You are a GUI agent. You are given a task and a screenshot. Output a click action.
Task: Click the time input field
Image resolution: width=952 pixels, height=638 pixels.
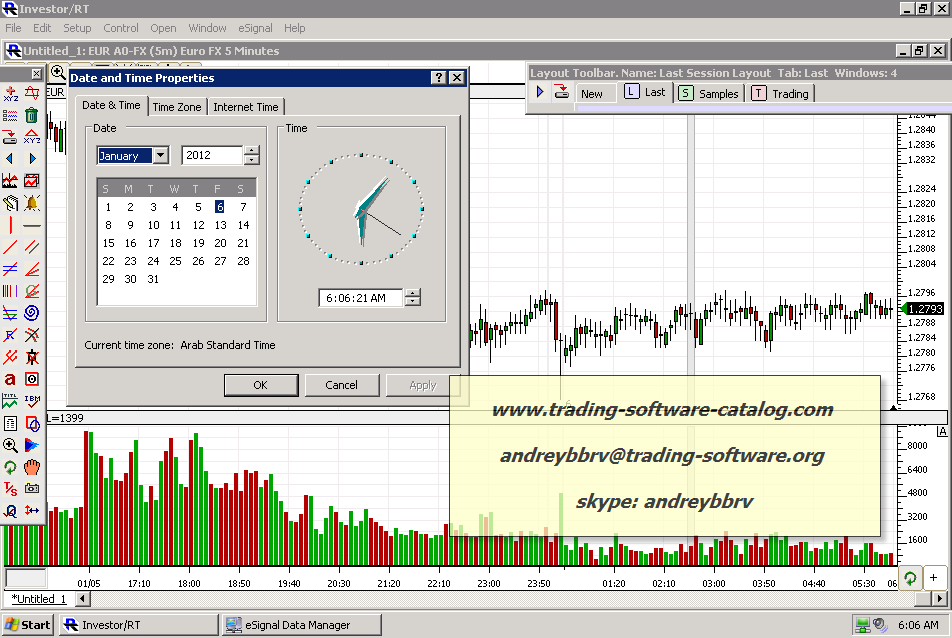point(359,298)
